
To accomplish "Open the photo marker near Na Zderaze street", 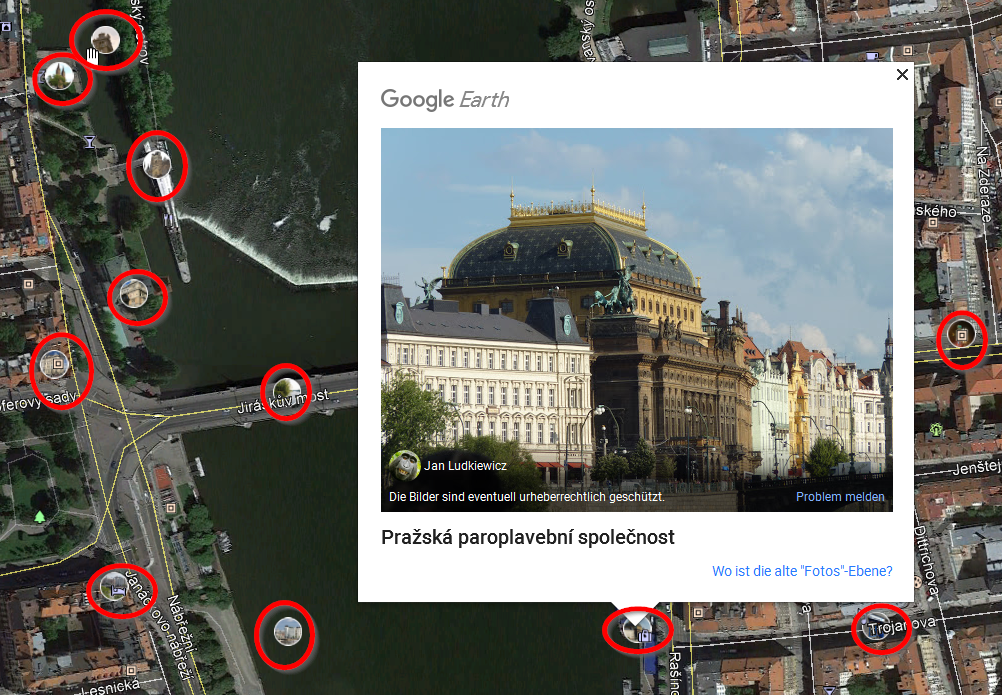I will (x=962, y=338).
